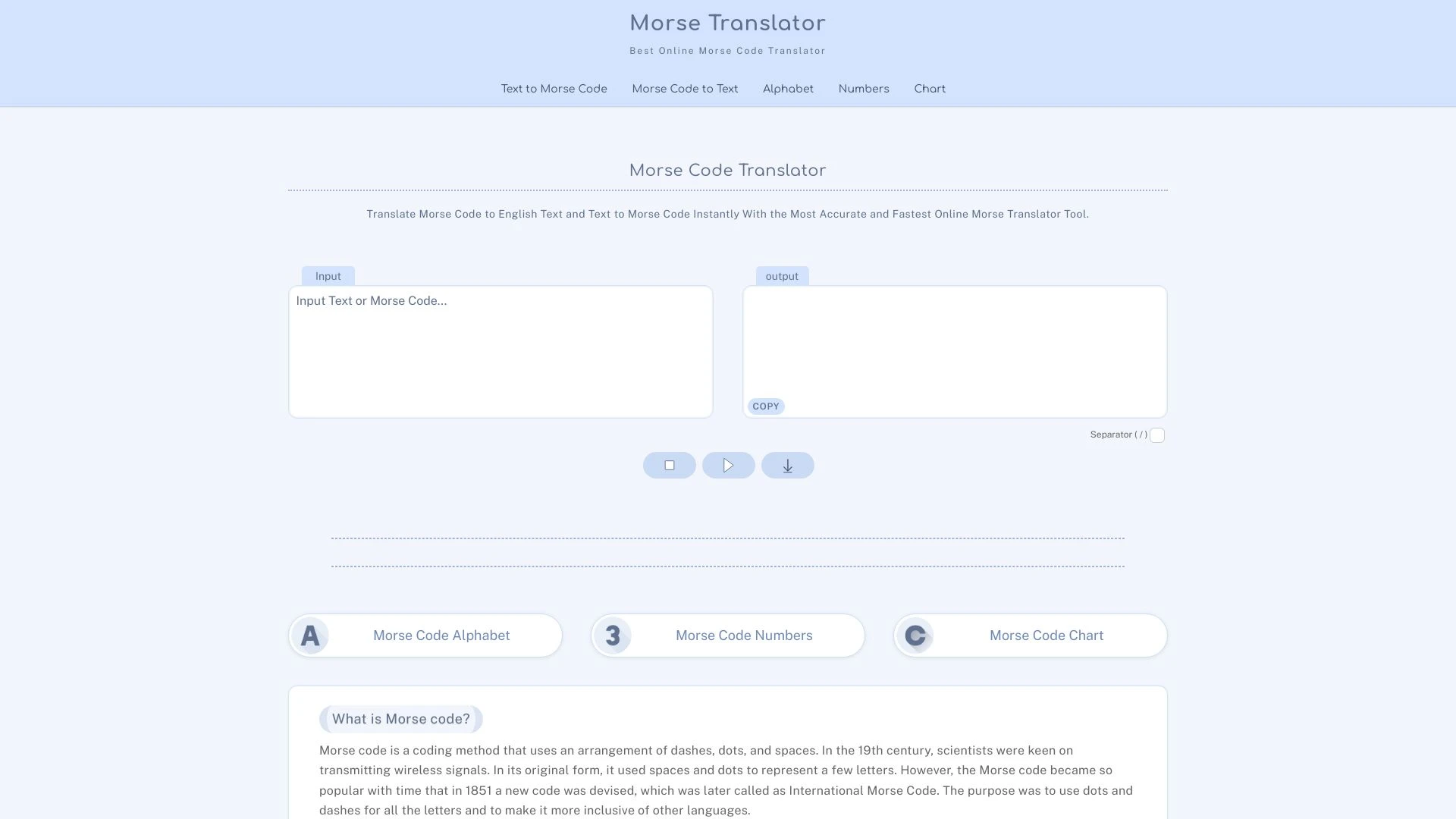This screenshot has width=1456, height=819.
Task: Click the play/triangle audio icon
Action: [x=728, y=465]
